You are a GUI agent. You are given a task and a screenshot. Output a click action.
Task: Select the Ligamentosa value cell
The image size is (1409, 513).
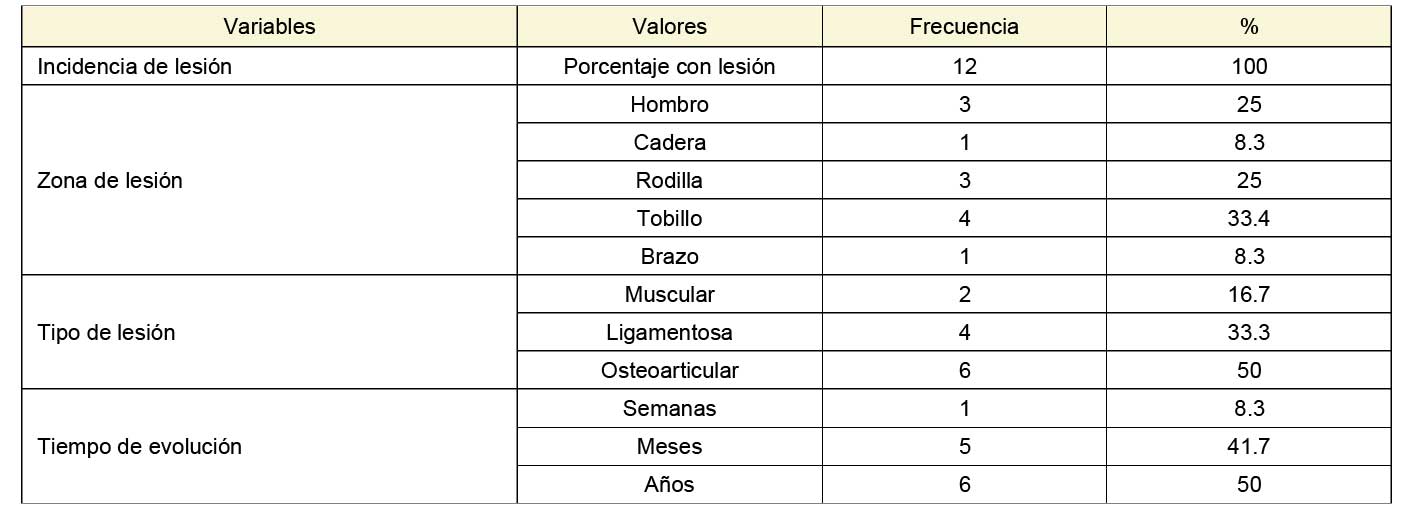pos(669,333)
